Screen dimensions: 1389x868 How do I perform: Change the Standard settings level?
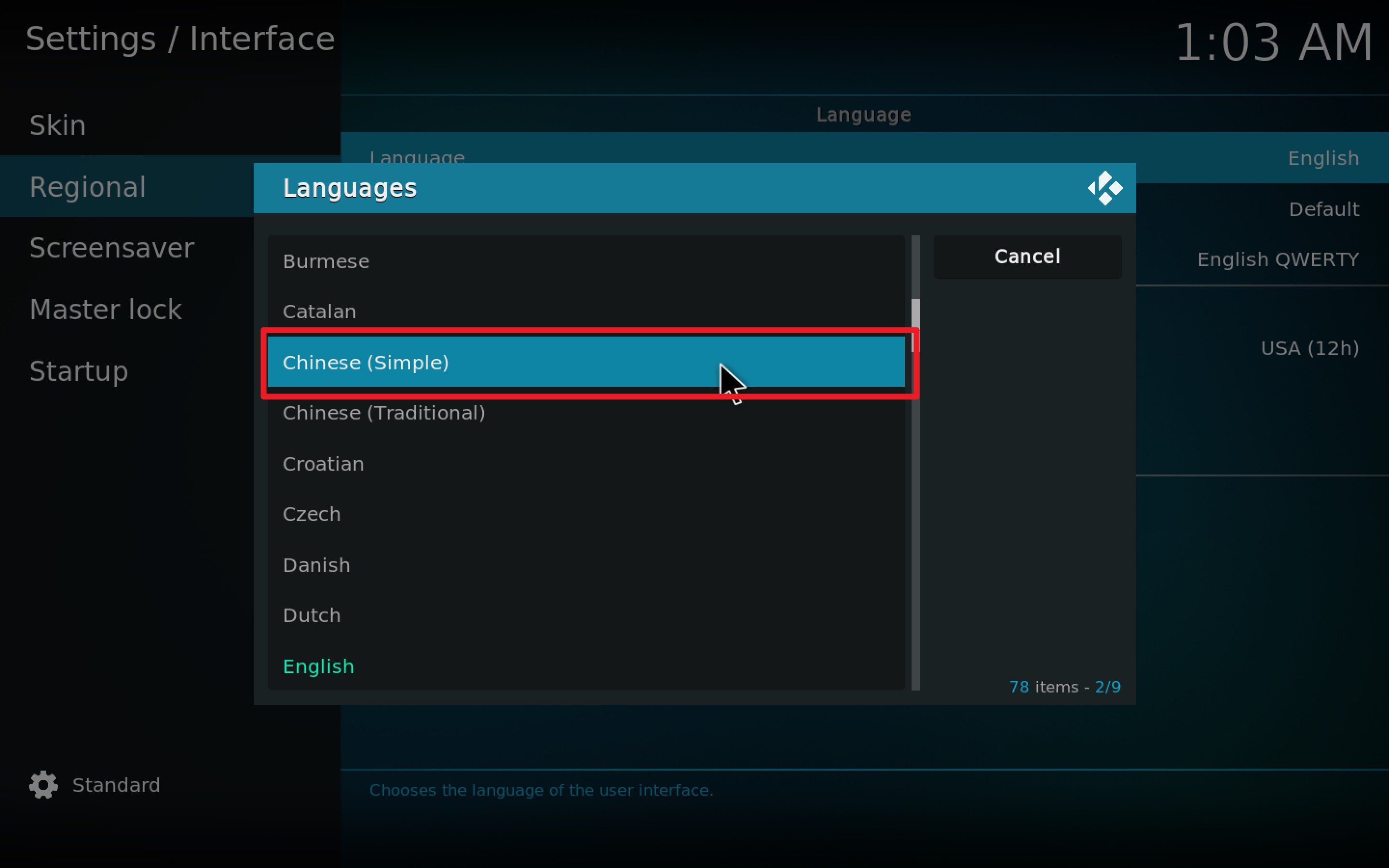point(116,785)
